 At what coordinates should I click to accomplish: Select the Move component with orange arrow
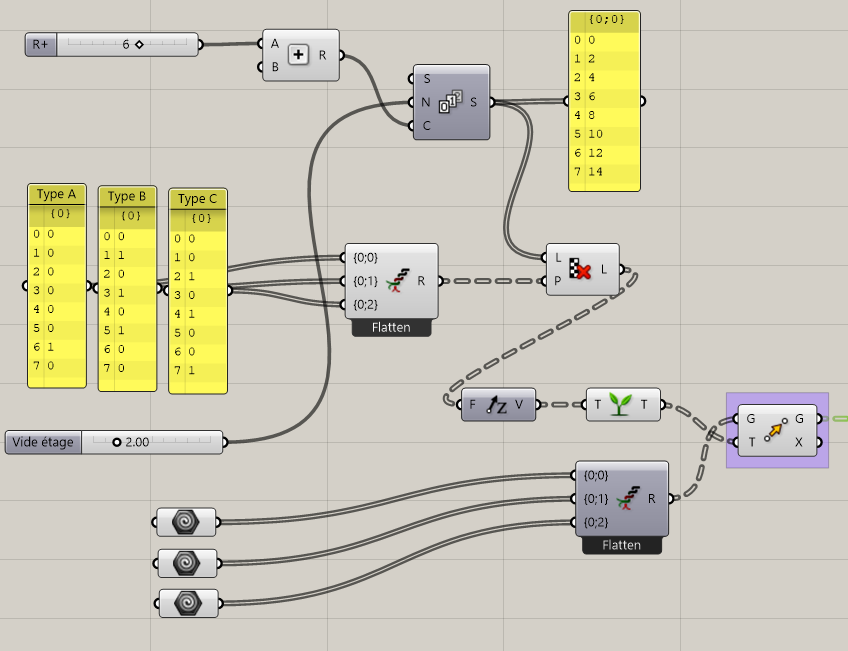(777, 430)
